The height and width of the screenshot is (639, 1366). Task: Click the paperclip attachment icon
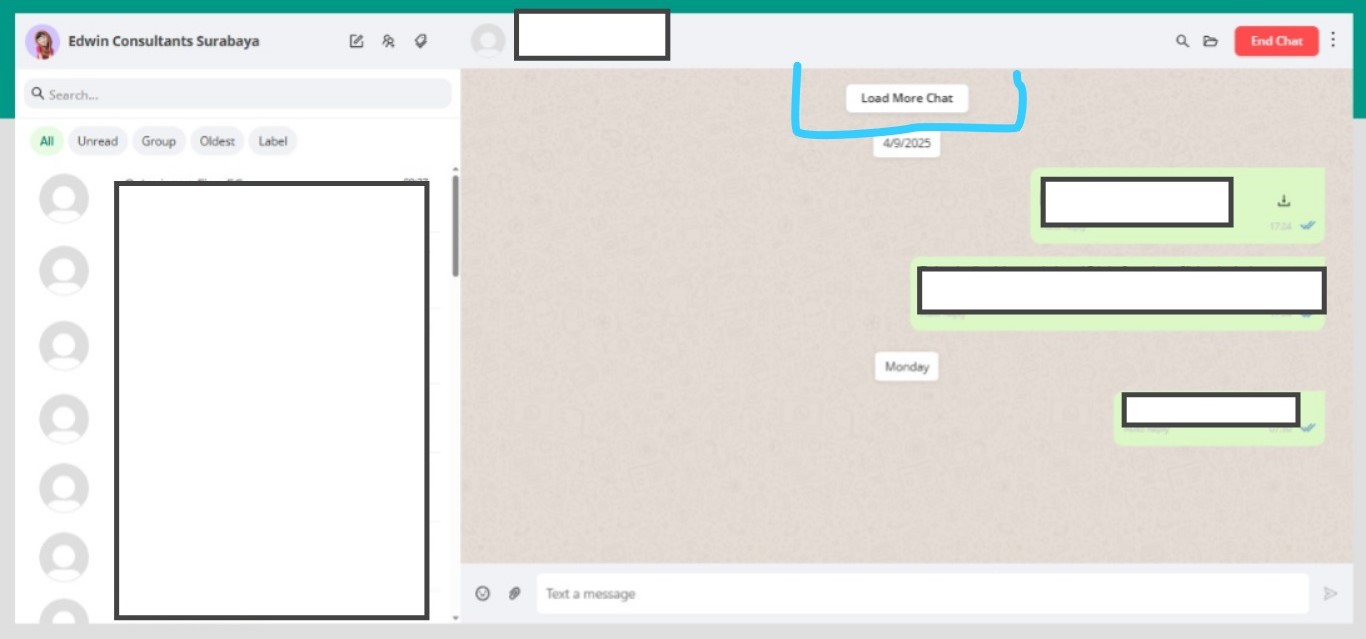[514, 593]
